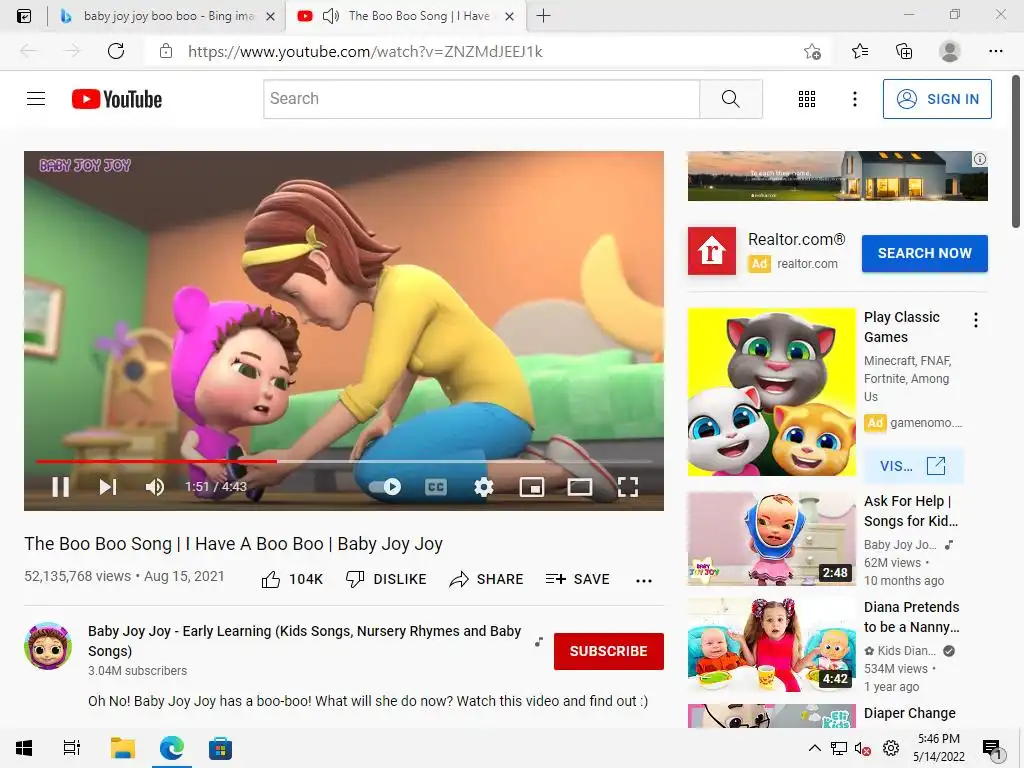Open options menu for Play Classic Games ad
This screenshot has width=1024, height=768.
click(976, 320)
